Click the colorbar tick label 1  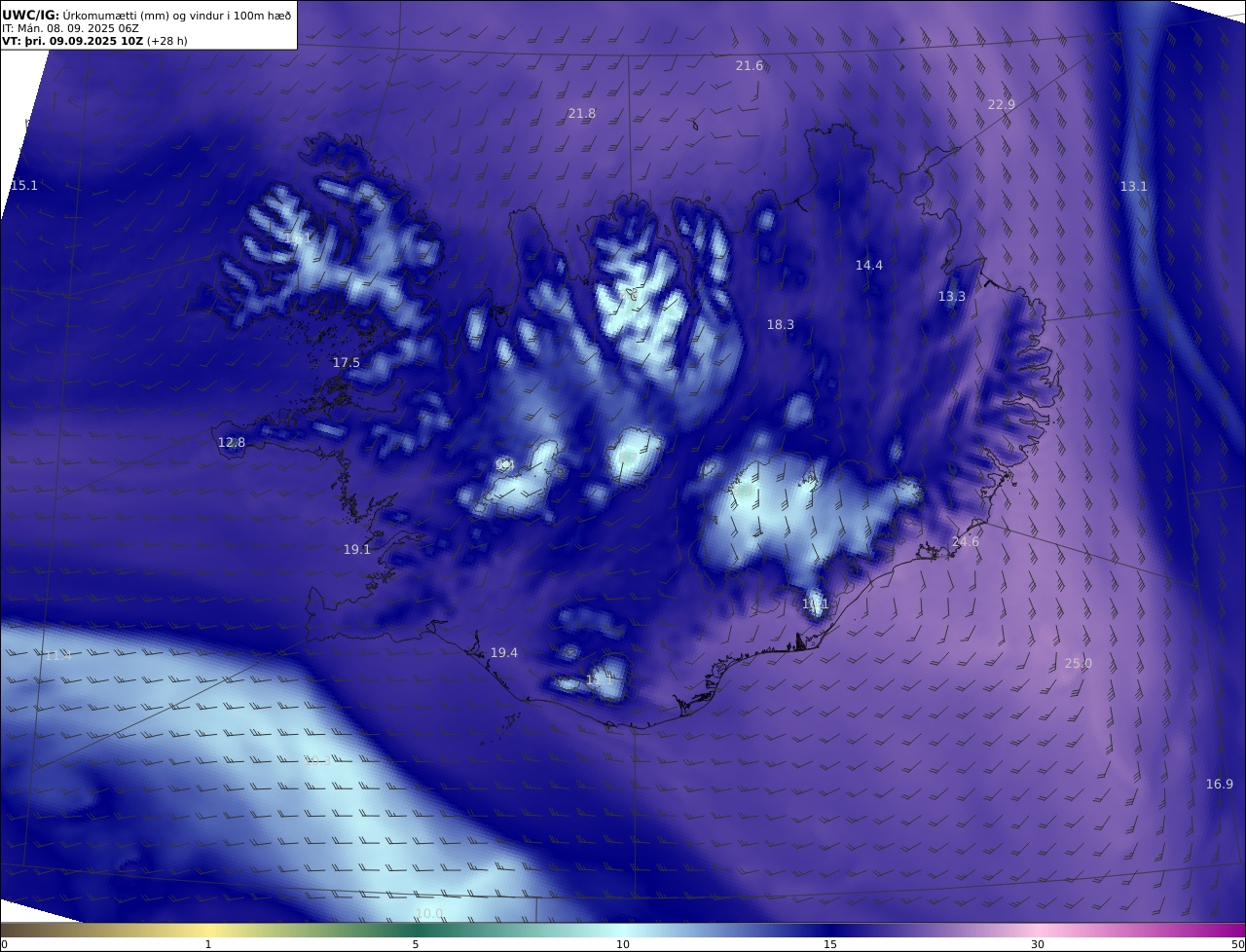[207, 944]
